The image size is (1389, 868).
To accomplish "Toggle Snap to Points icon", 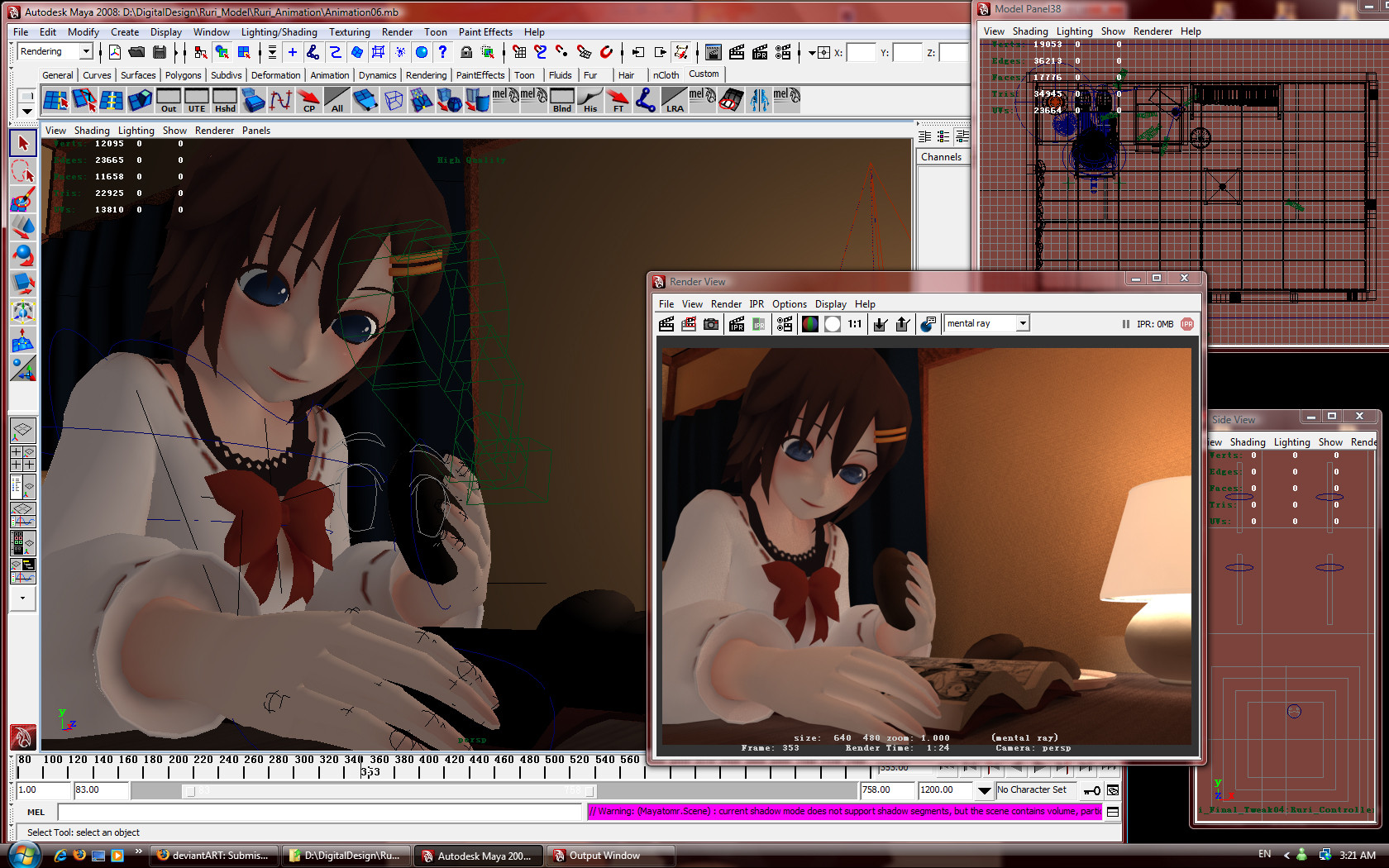I will tap(562, 52).
